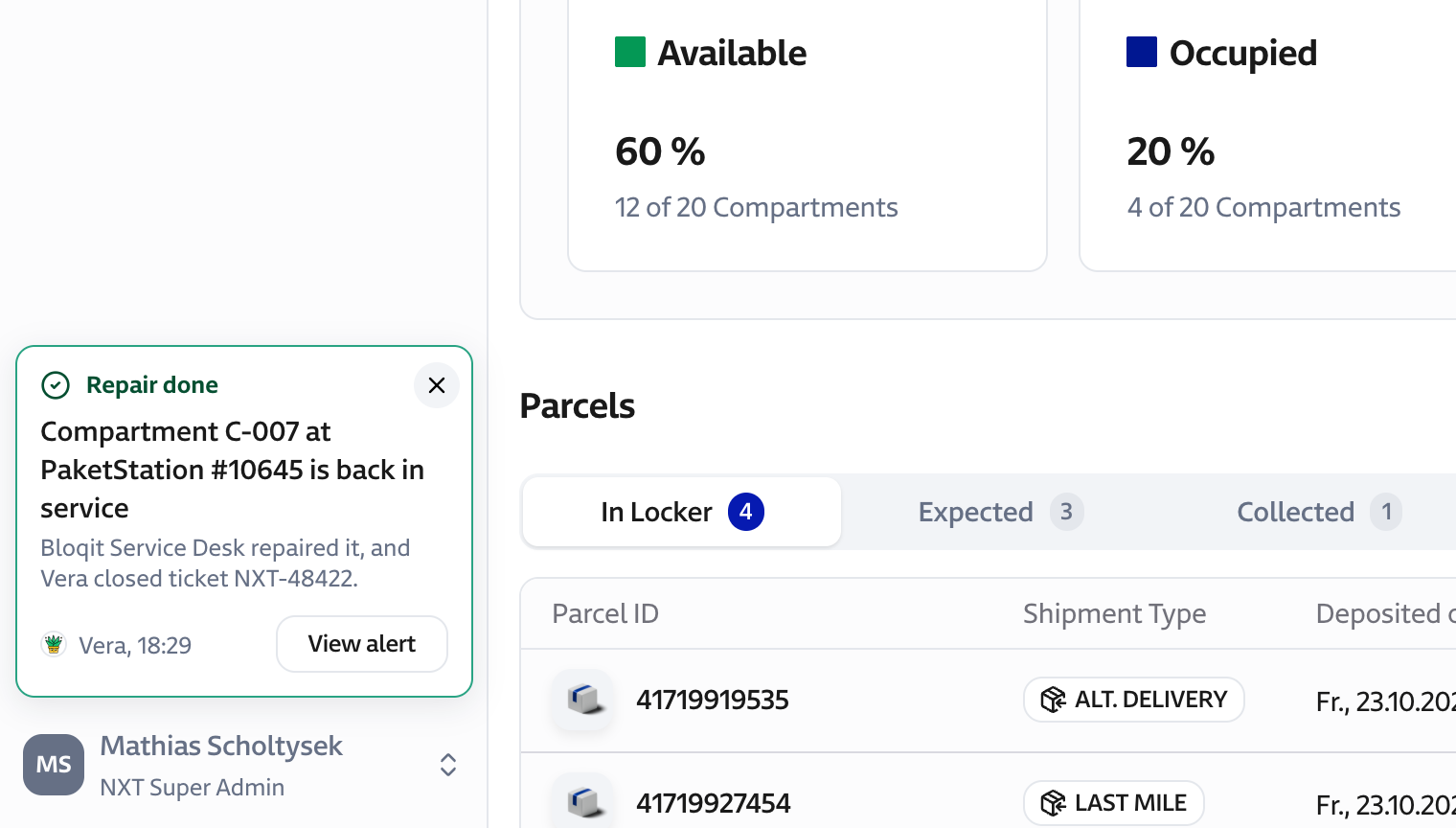Click parcel thumbnail for 41719927454

pyautogui.click(x=583, y=803)
